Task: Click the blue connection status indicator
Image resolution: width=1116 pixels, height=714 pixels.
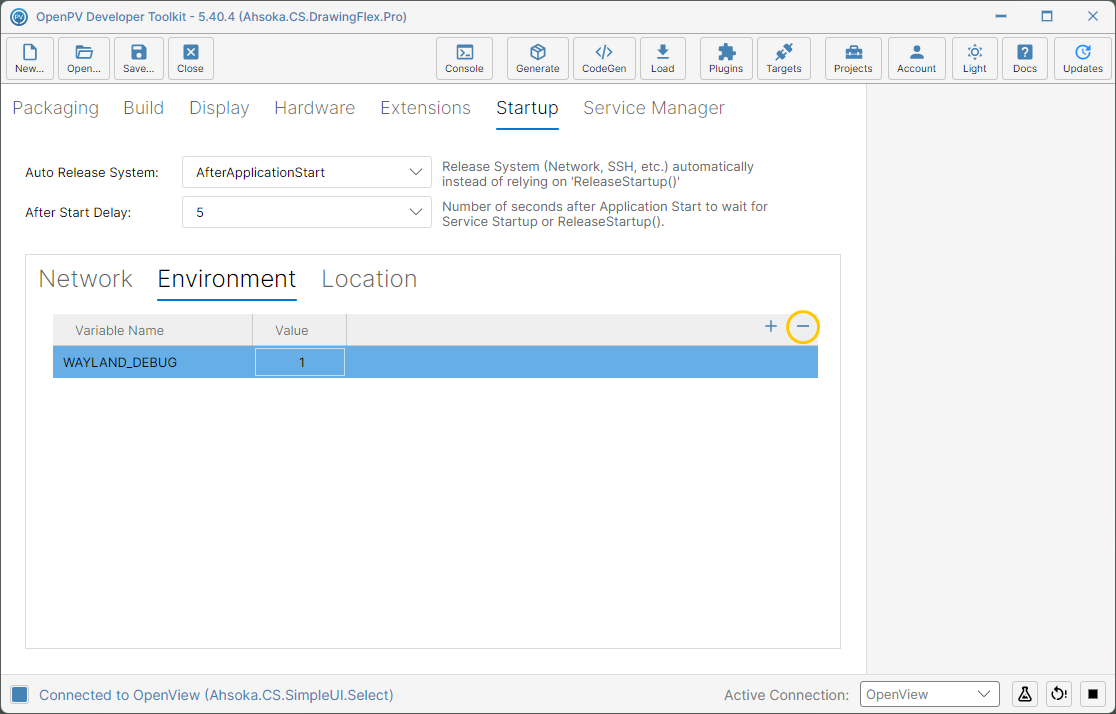Action: pos(20,695)
